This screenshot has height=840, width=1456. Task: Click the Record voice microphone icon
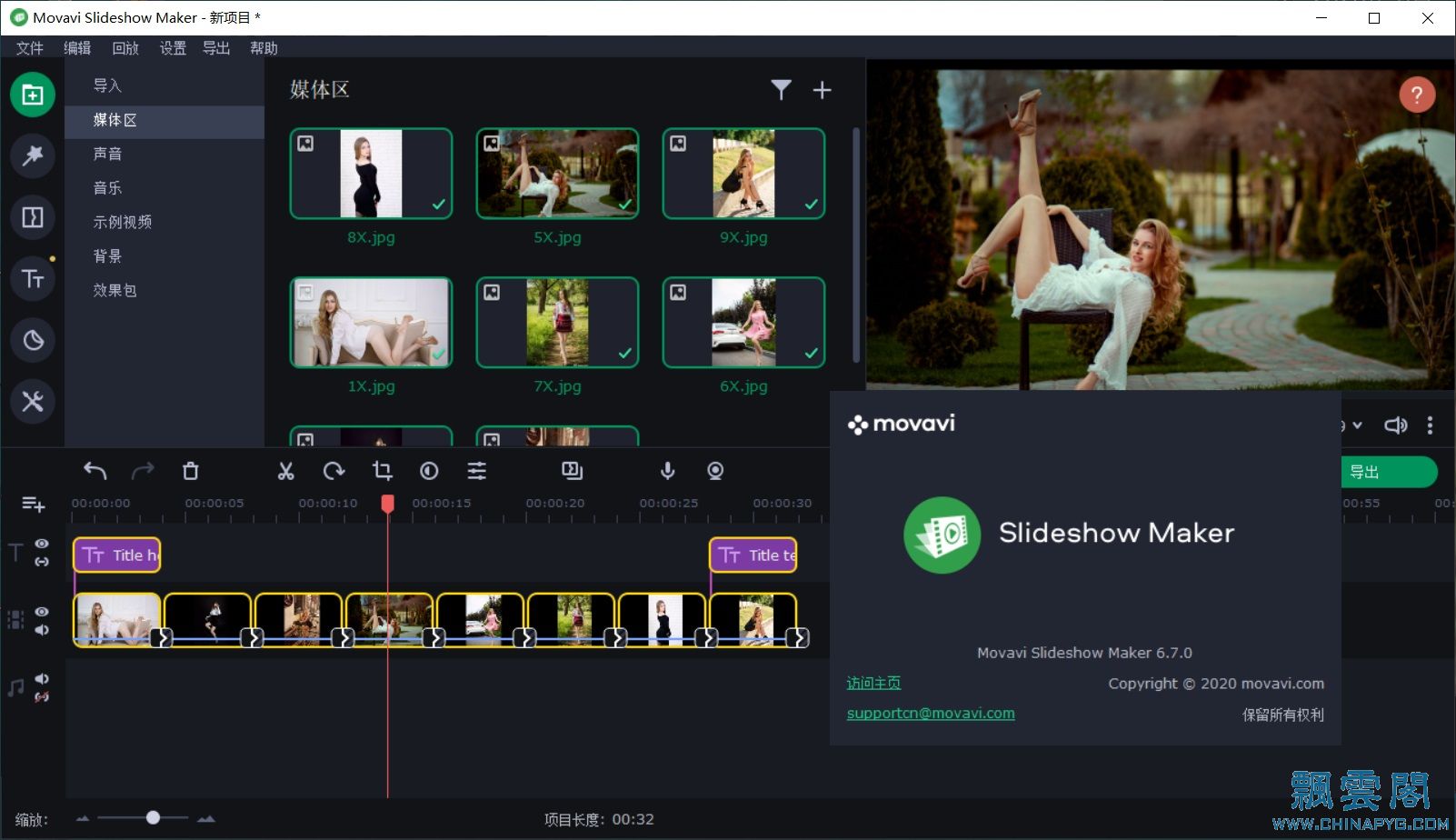click(x=667, y=471)
